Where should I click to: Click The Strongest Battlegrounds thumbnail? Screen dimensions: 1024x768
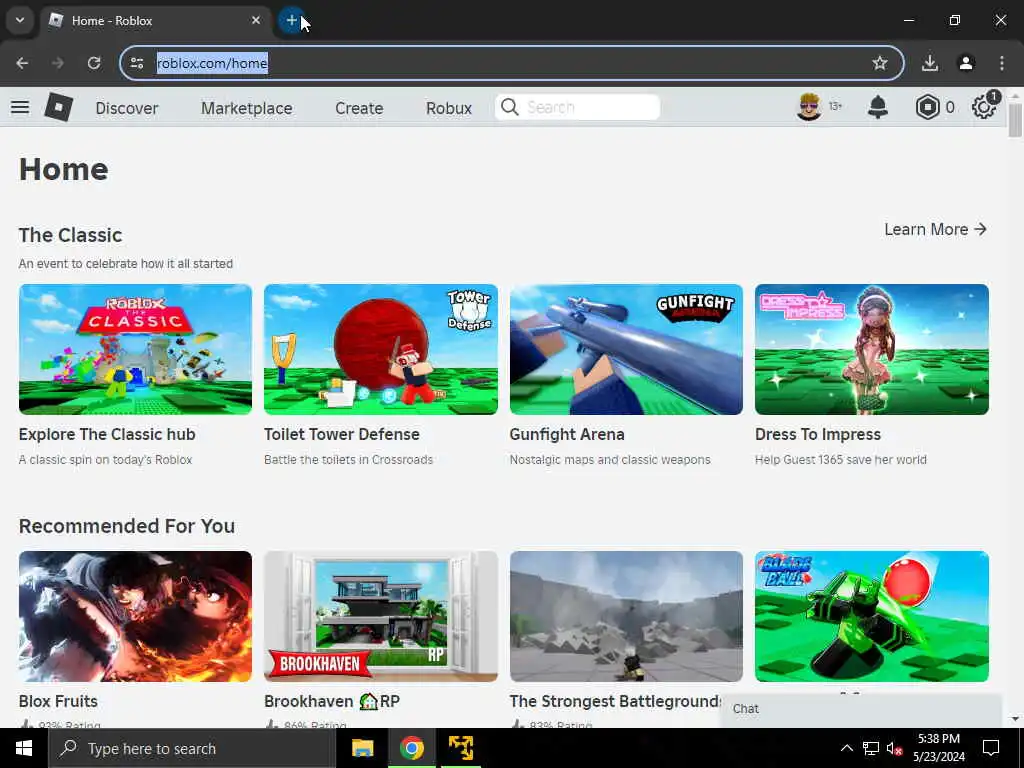(x=626, y=616)
